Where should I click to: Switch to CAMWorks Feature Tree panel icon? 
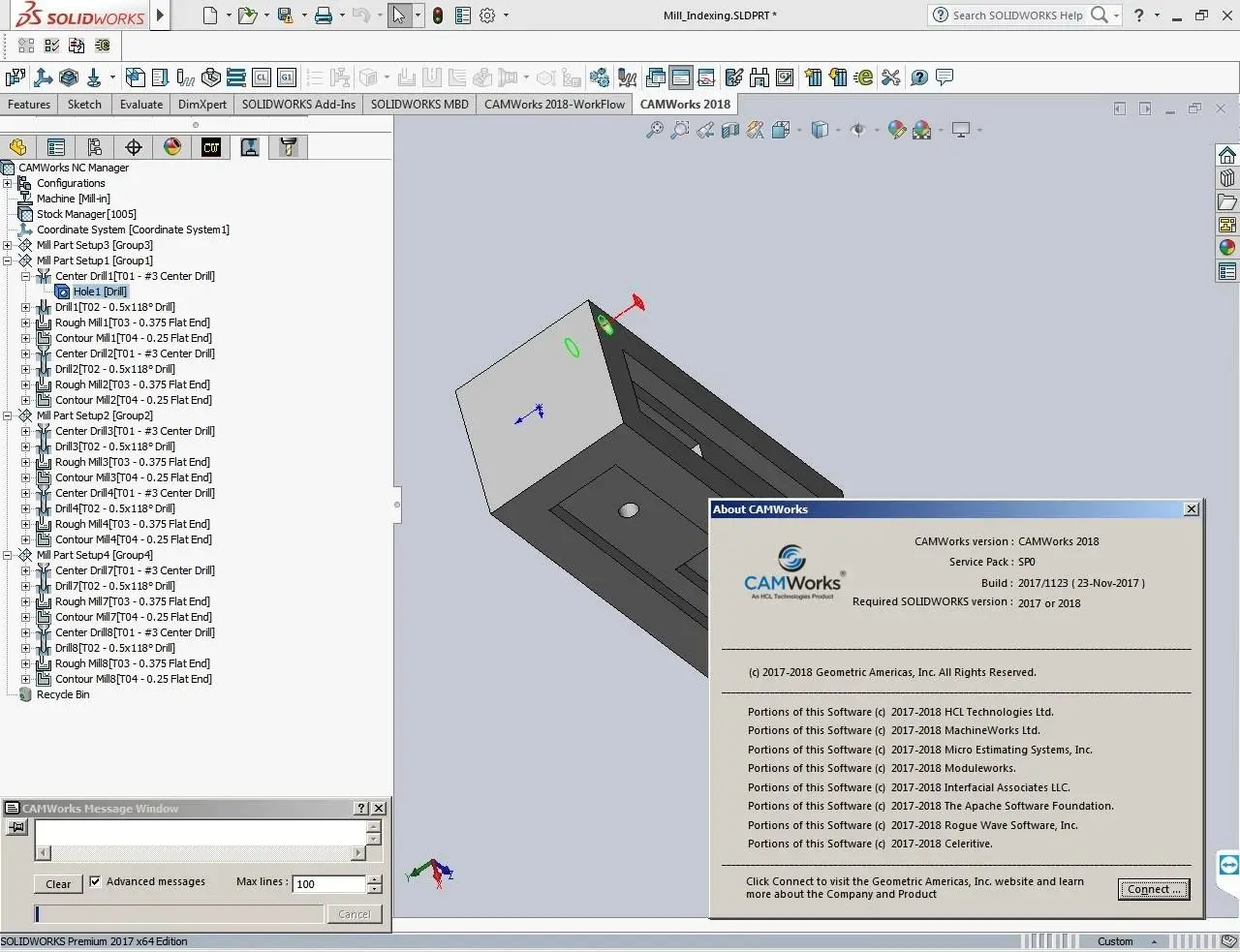tap(211, 147)
